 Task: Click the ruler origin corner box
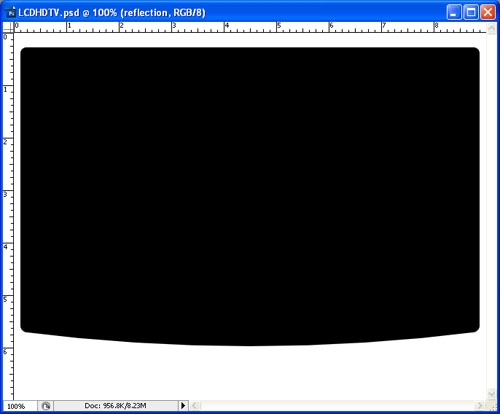[8, 27]
